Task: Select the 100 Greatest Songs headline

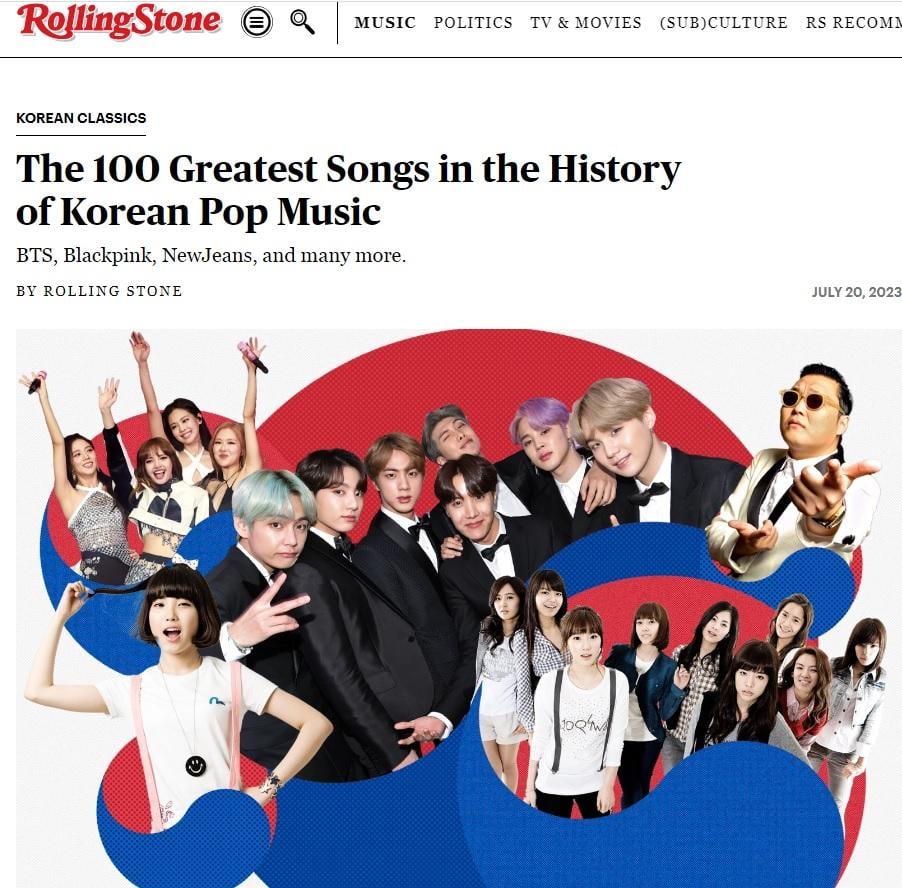Action: coord(349,190)
